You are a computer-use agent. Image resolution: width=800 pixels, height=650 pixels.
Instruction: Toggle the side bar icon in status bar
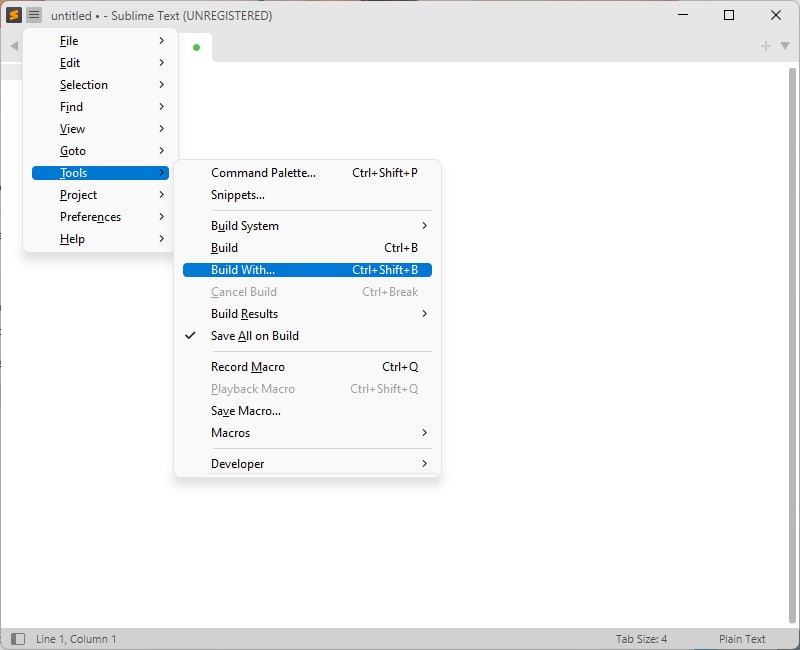[18, 639]
